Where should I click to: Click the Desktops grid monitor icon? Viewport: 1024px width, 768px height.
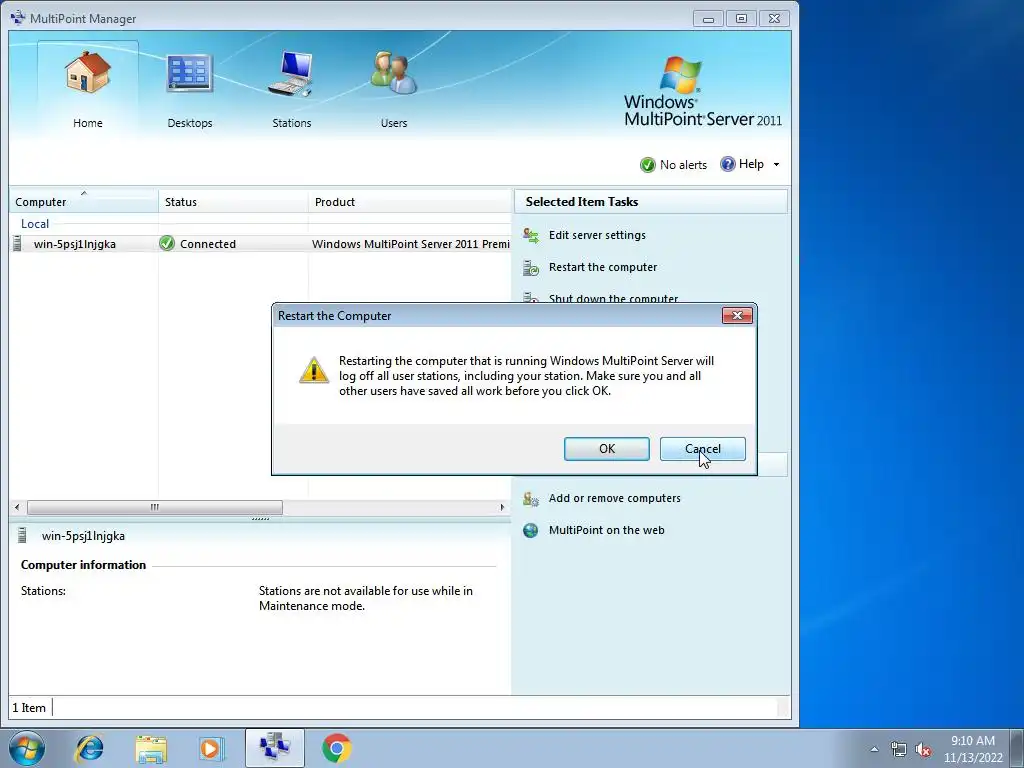(189, 72)
